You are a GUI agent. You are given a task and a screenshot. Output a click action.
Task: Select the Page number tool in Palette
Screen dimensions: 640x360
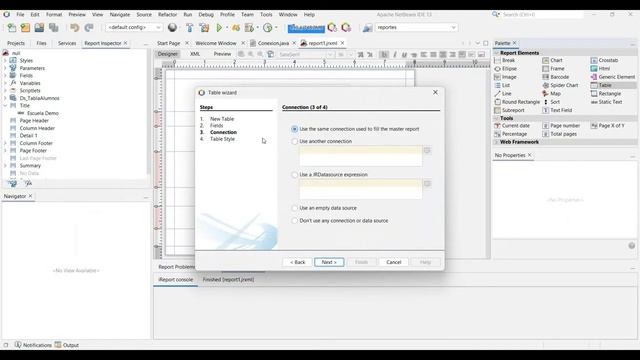(561, 126)
